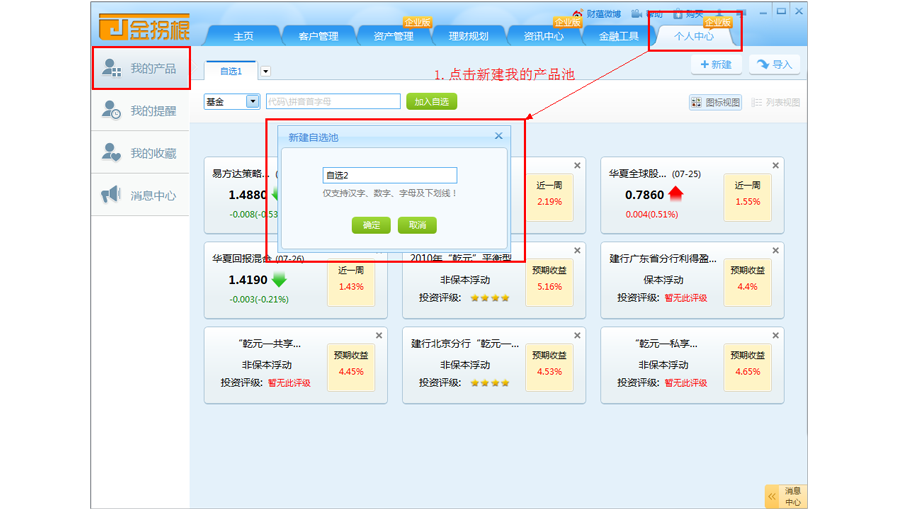Click the 我的产品 sidebar icon
900x510 pixels.
(112, 69)
